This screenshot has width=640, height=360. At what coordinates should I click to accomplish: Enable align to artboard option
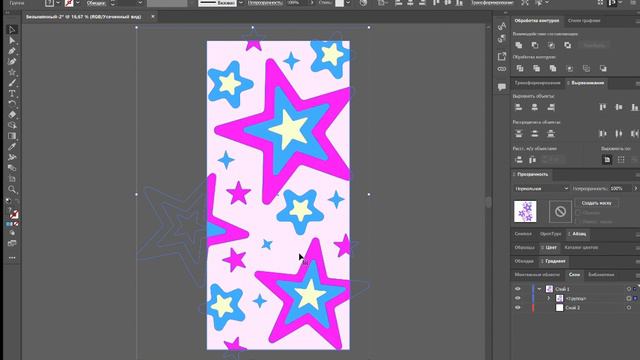click(607, 160)
